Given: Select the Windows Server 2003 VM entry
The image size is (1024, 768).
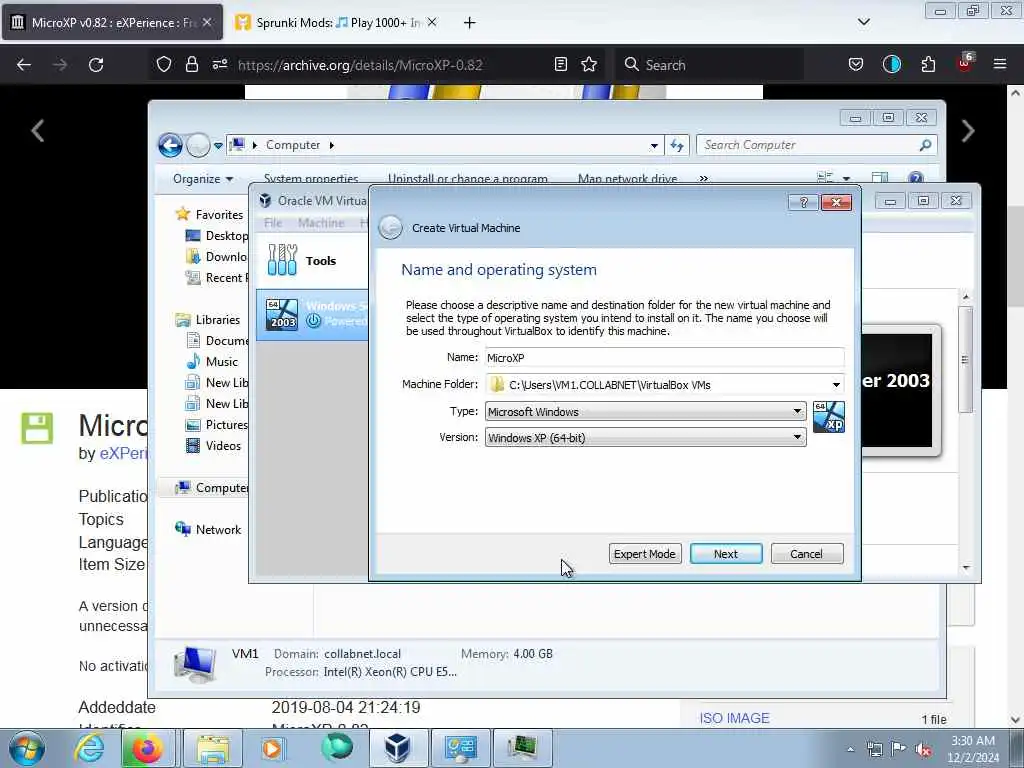Looking at the screenshot, I should (x=312, y=314).
